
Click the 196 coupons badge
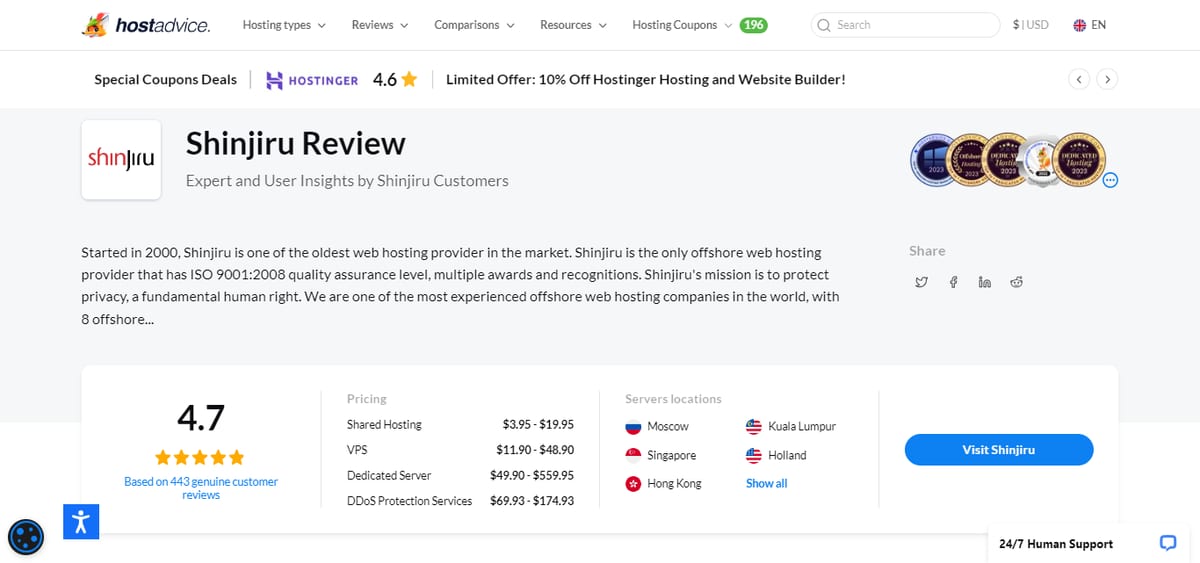[754, 25]
